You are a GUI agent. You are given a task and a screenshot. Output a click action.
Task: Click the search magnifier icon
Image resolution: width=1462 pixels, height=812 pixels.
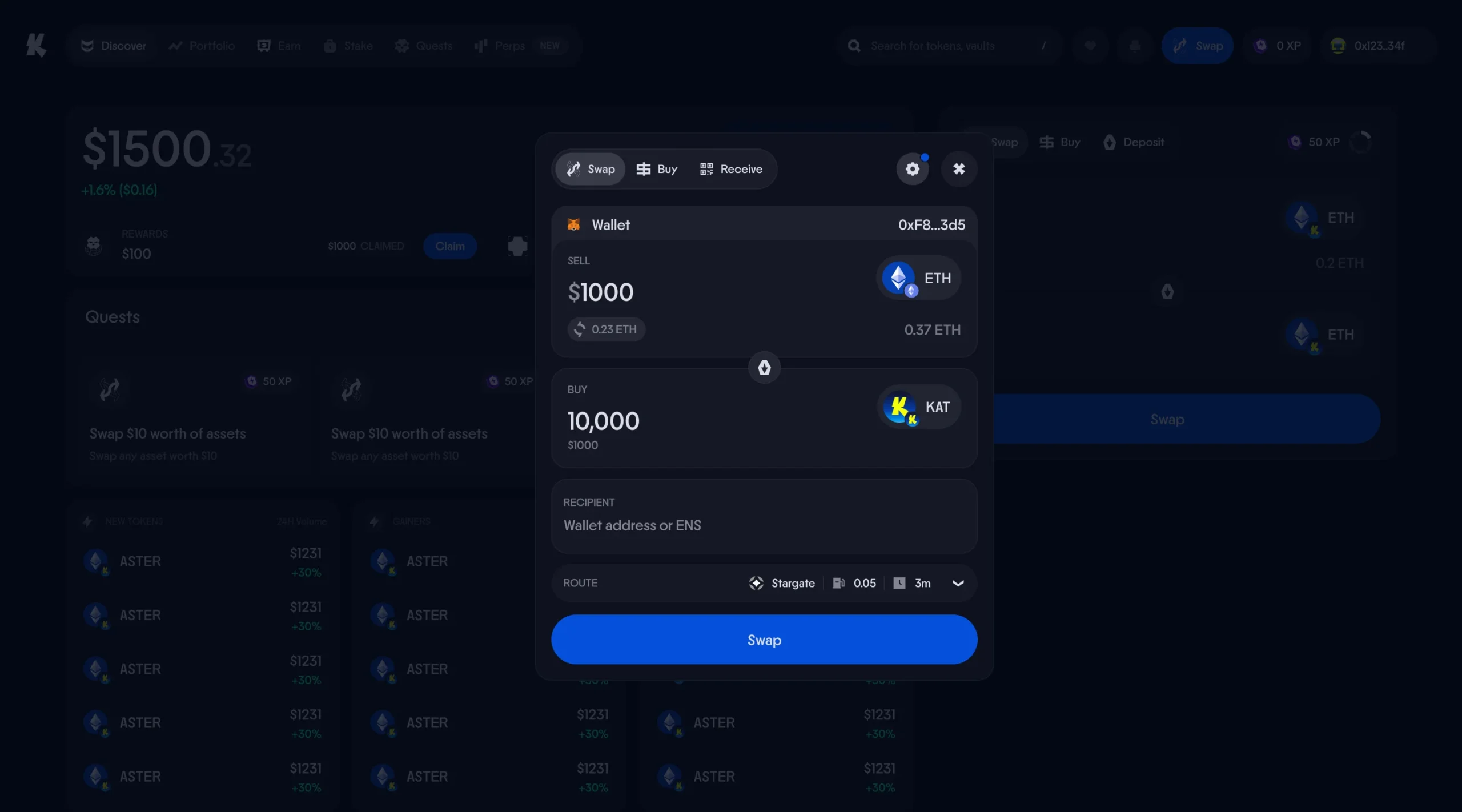(854, 46)
